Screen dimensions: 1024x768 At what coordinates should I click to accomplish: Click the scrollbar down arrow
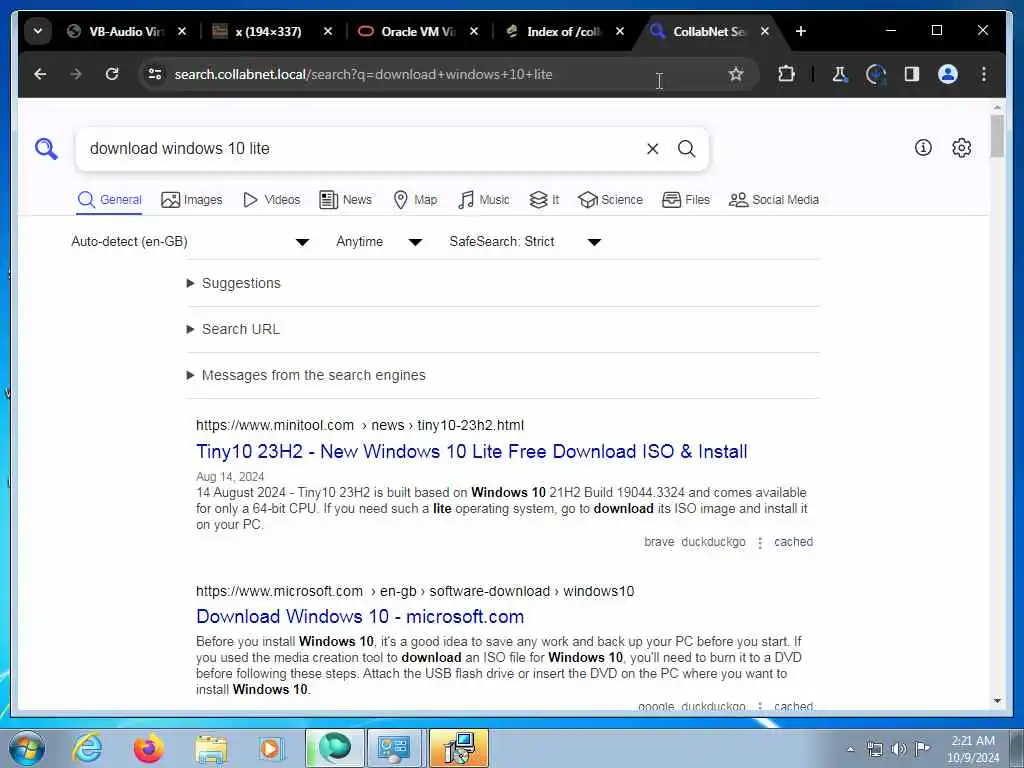pyautogui.click(x=997, y=701)
